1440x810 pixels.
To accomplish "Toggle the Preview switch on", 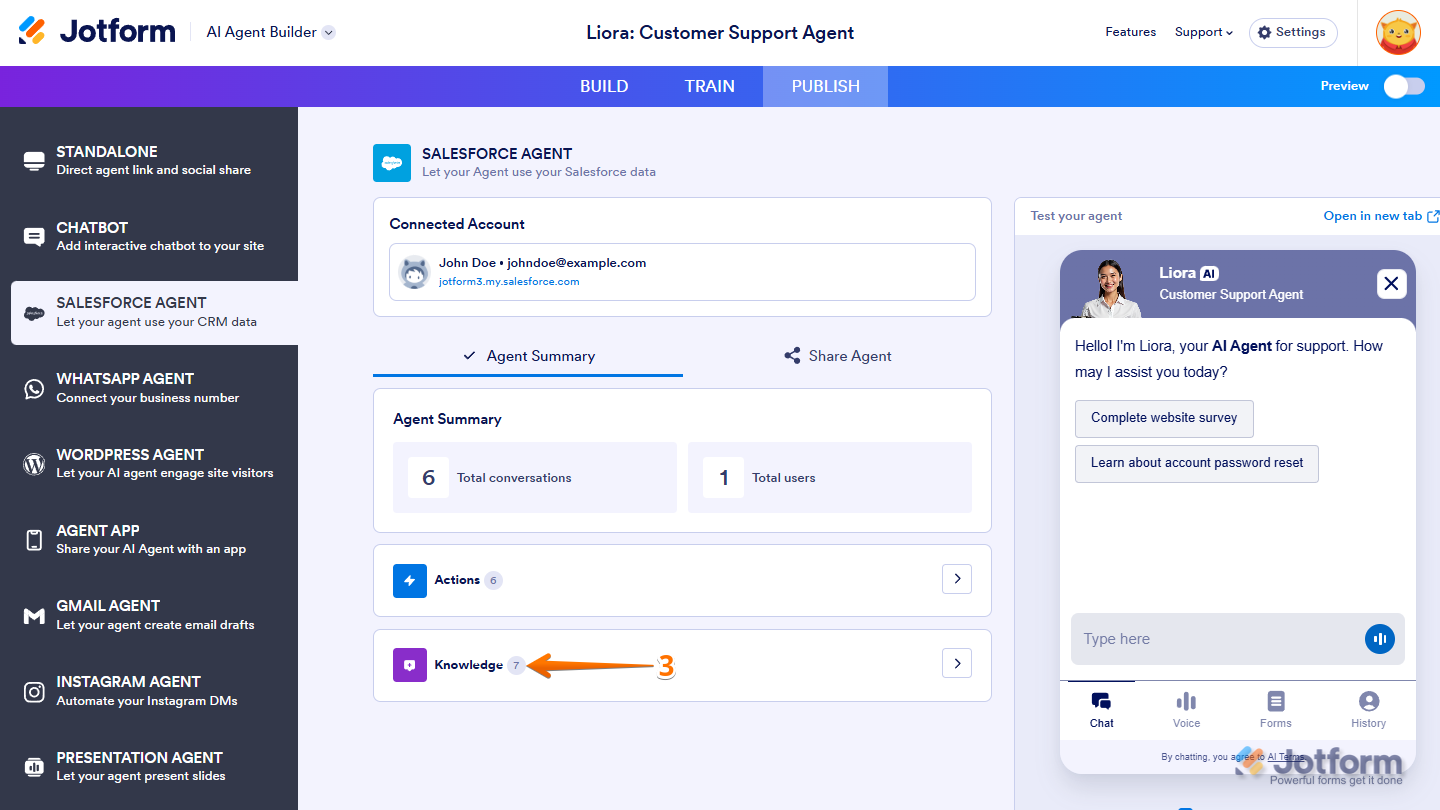I will (1403, 86).
